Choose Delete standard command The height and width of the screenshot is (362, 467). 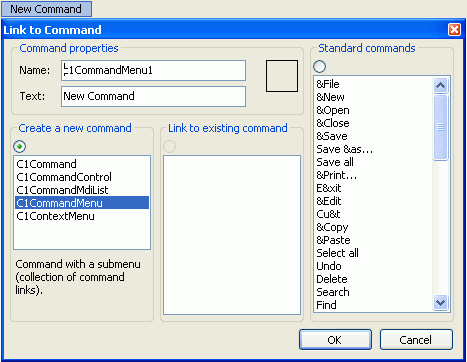pos(373,279)
